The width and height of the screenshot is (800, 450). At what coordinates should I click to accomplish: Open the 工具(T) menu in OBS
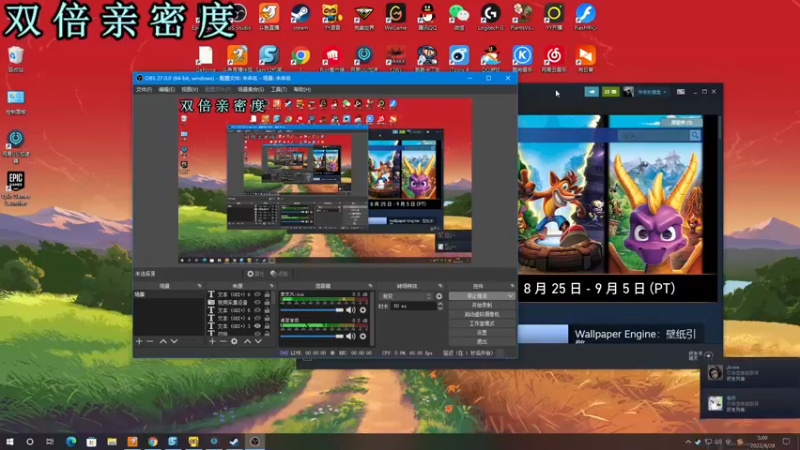(x=279, y=89)
